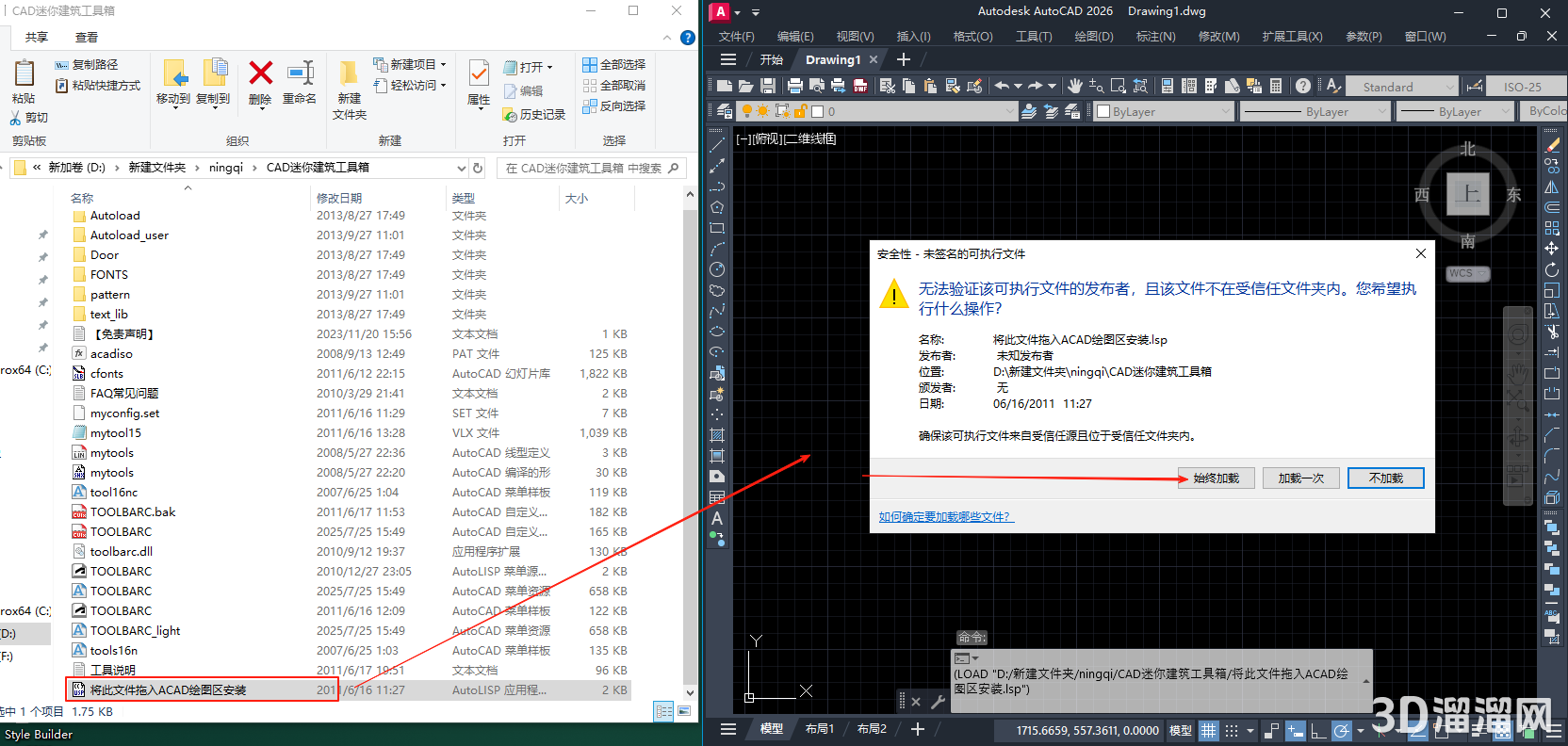Toggle dynamic input in status bar
Viewport: 1568px width, 746px height.
(x=1296, y=730)
